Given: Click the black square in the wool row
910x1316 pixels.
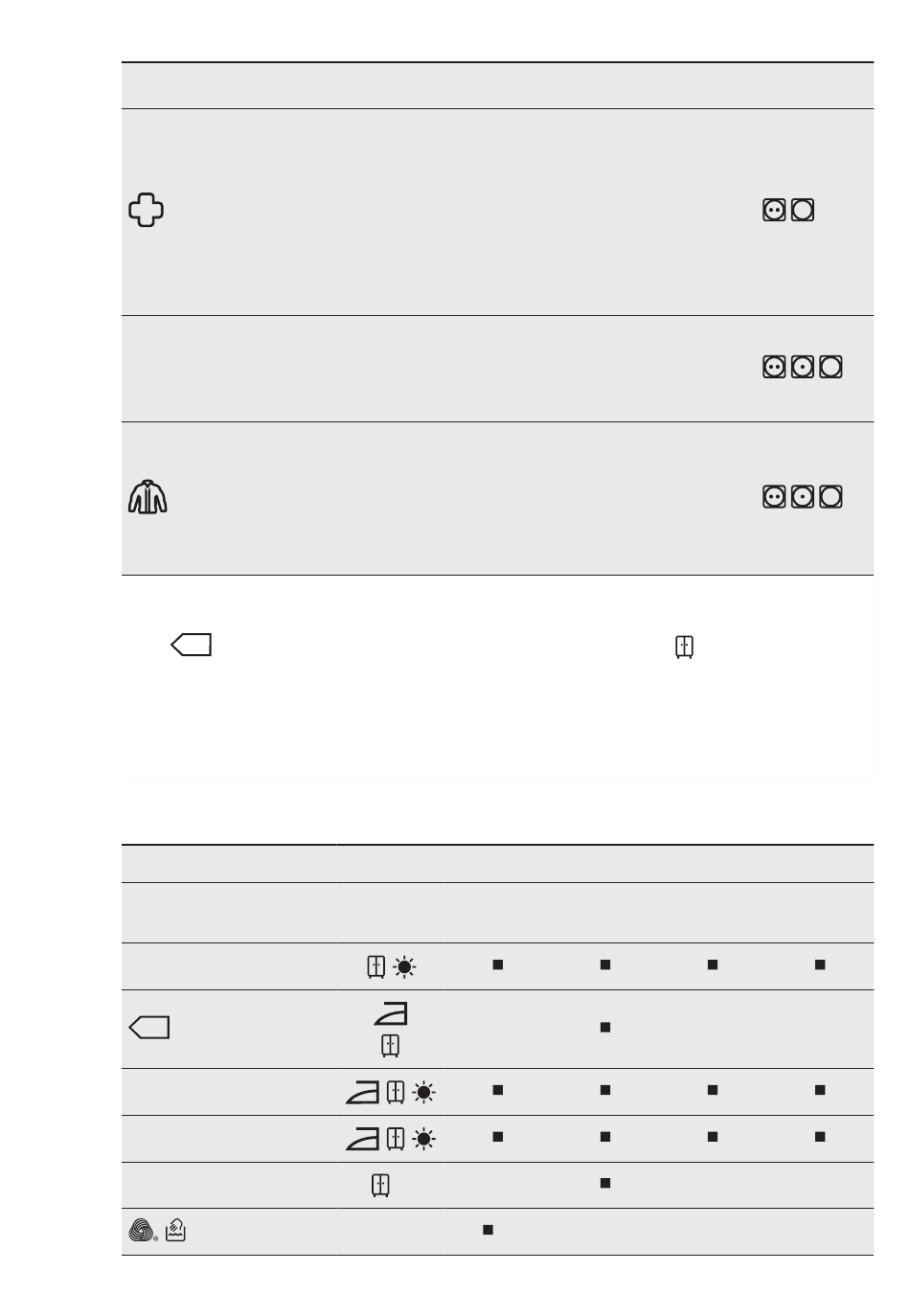Looking at the screenshot, I should click(488, 1231).
